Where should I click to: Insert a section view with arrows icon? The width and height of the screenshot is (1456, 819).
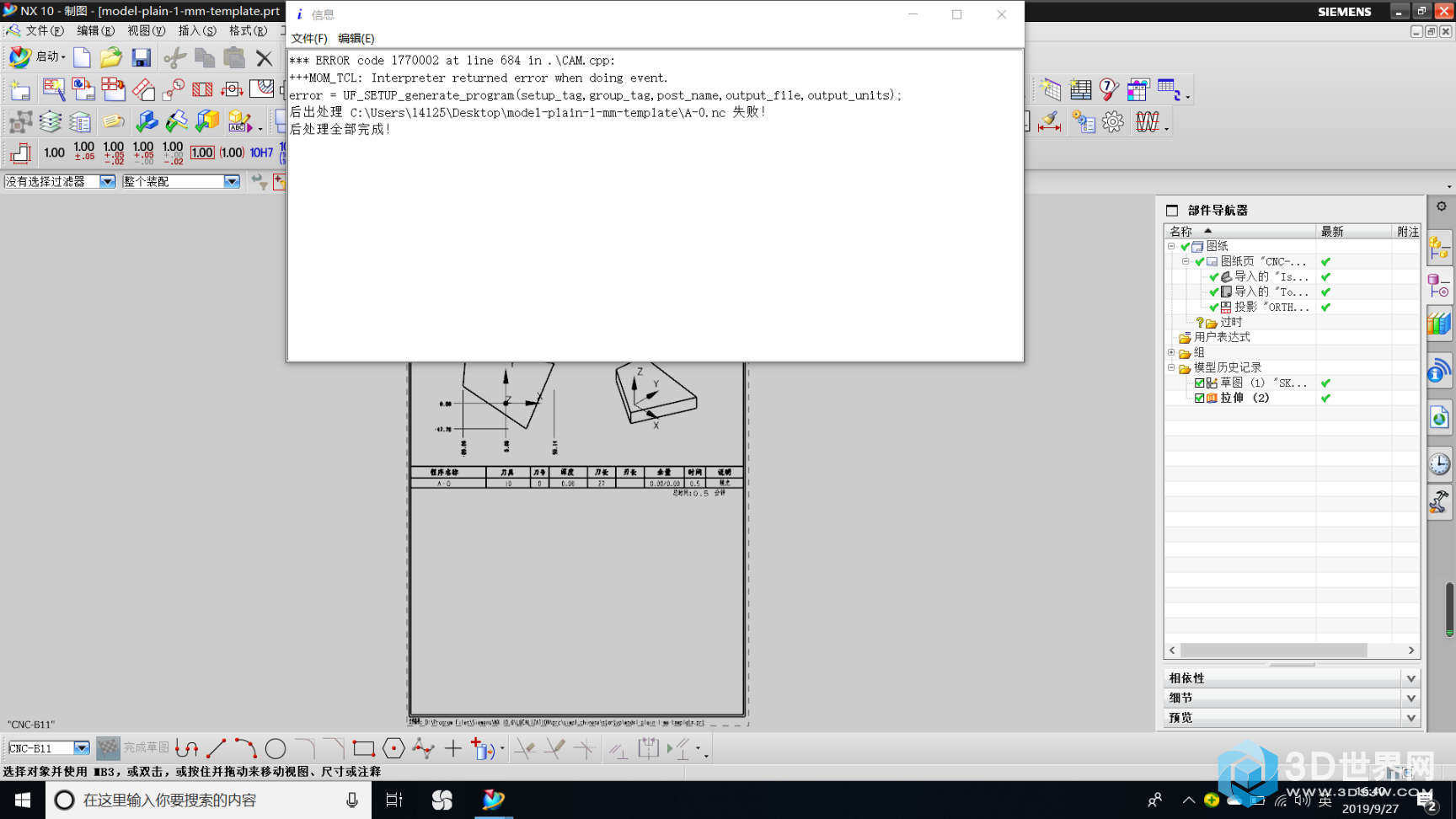pos(232,89)
